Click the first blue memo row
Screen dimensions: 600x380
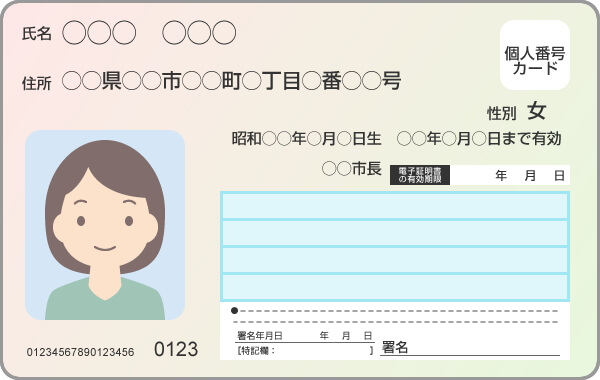click(x=395, y=206)
